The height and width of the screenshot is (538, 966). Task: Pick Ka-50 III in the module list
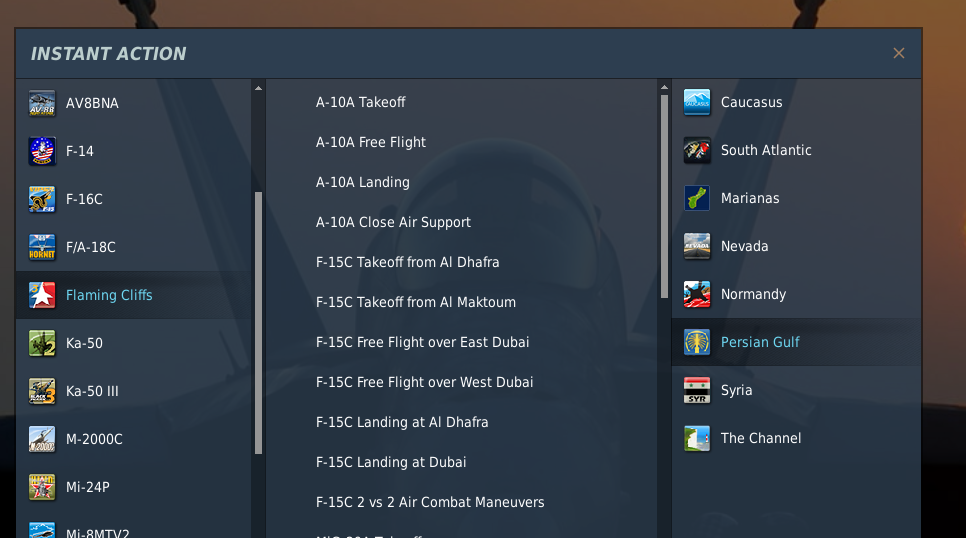133,391
